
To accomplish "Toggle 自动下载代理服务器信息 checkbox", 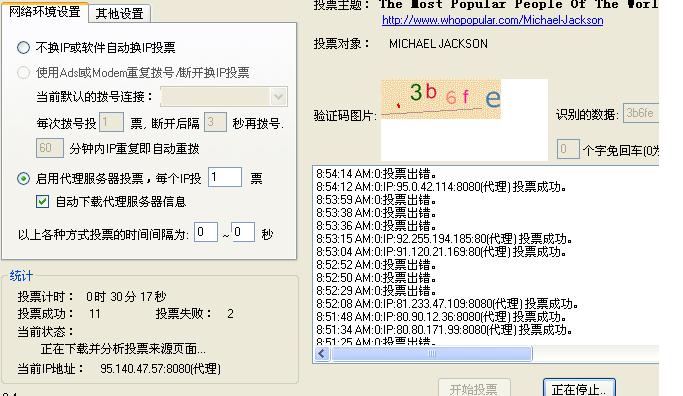I will pyautogui.click(x=42, y=202).
